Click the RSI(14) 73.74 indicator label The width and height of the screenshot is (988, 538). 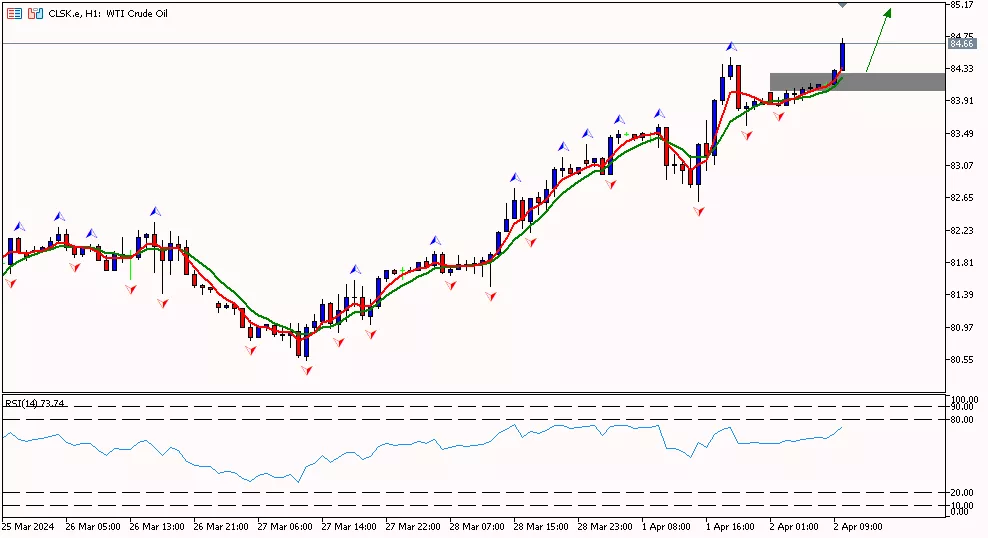35,403
